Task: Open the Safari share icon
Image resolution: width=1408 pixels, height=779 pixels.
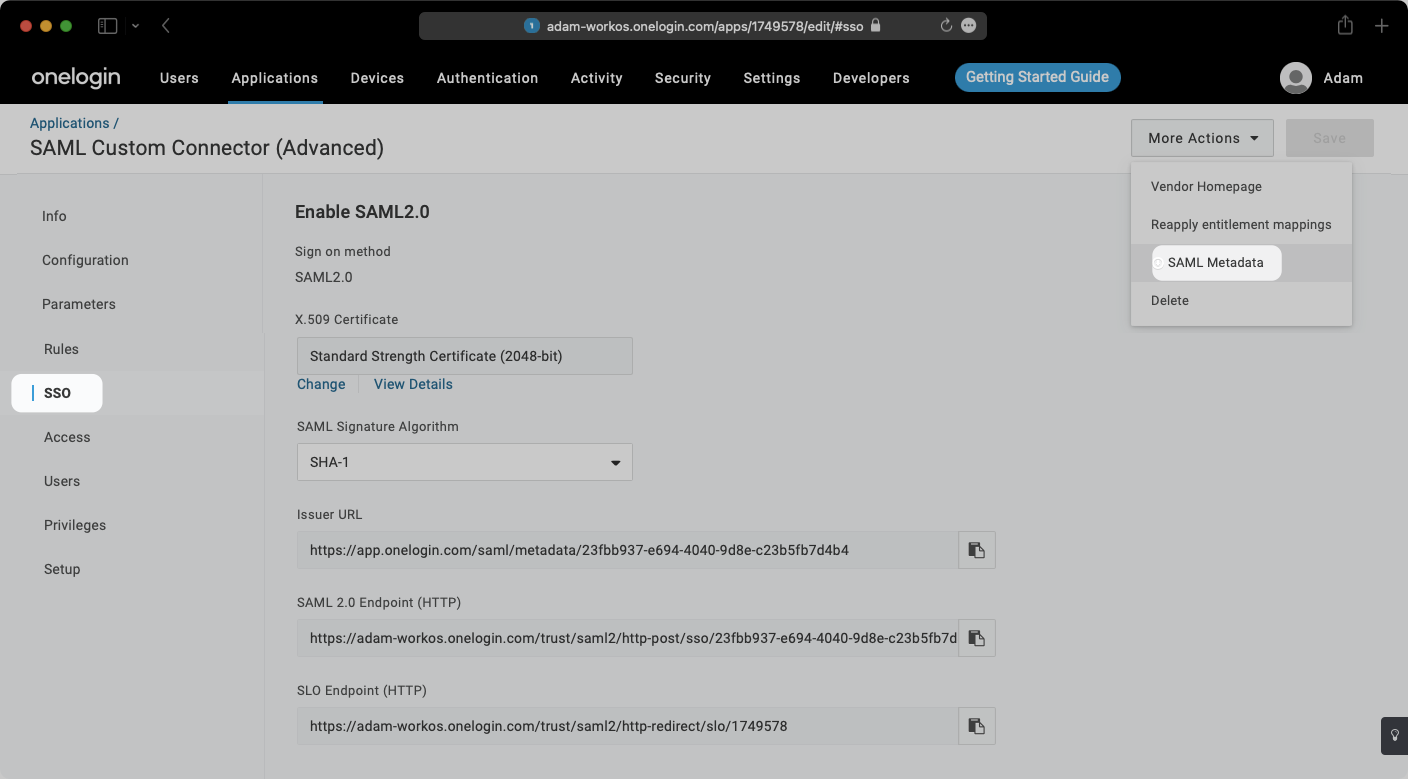Action: 1344,25
